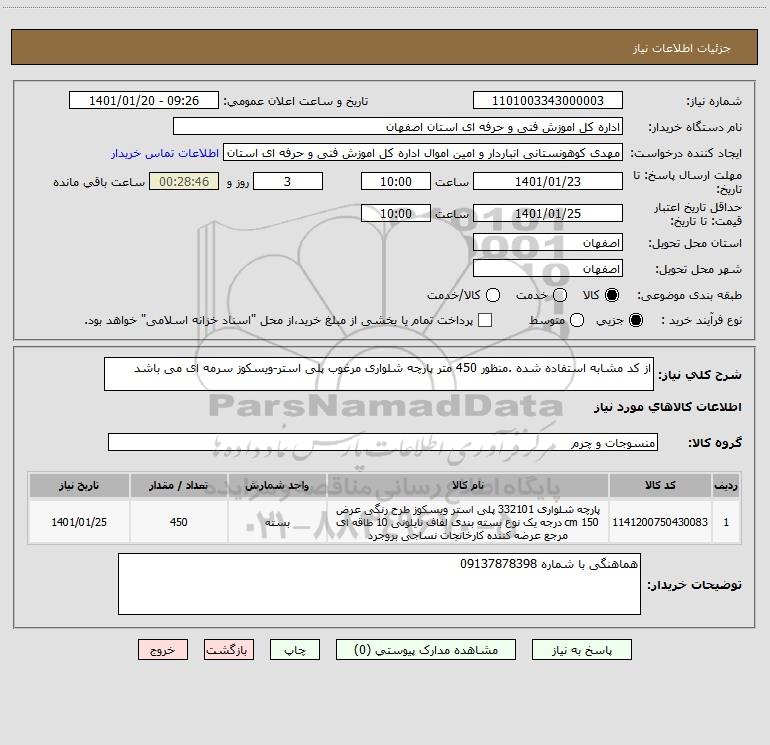The image size is (770, 745).
Task: Click the واحد شمارش column header
Action: (x=277, y=485)
